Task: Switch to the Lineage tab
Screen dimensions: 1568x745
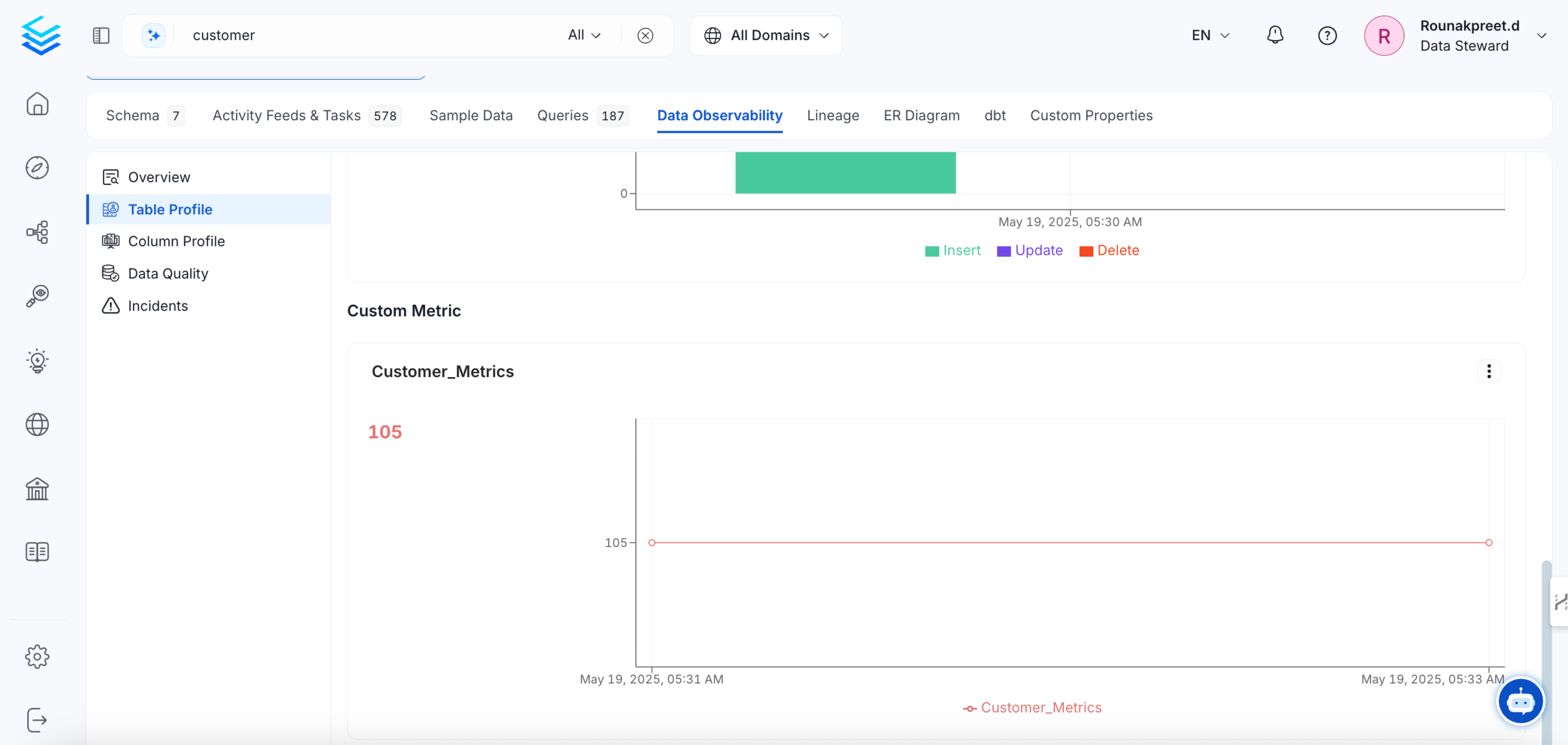Action: tap(833, 115)
